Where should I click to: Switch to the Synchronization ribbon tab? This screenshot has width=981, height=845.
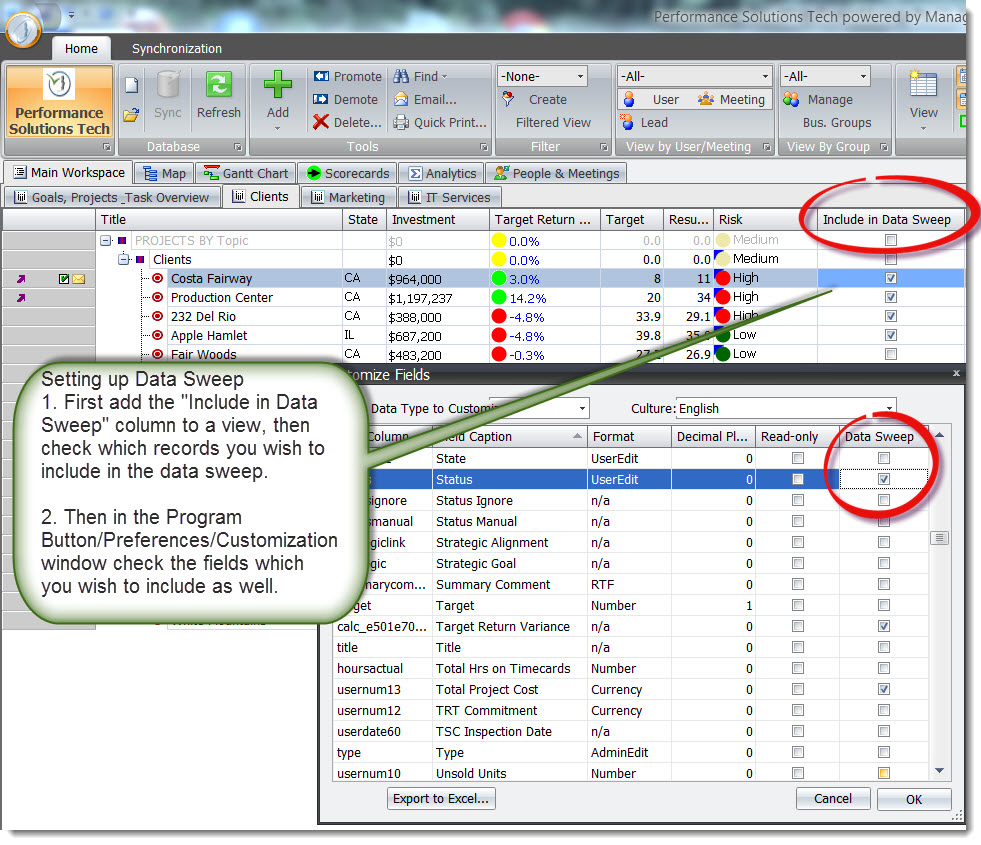[176, 49]
